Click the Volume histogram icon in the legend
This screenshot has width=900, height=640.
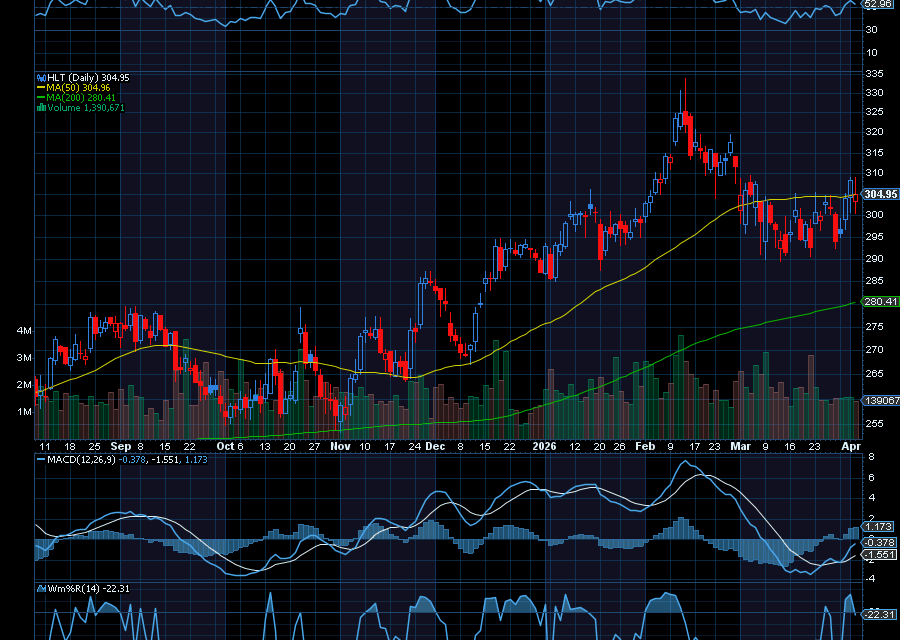coord(41,106)
